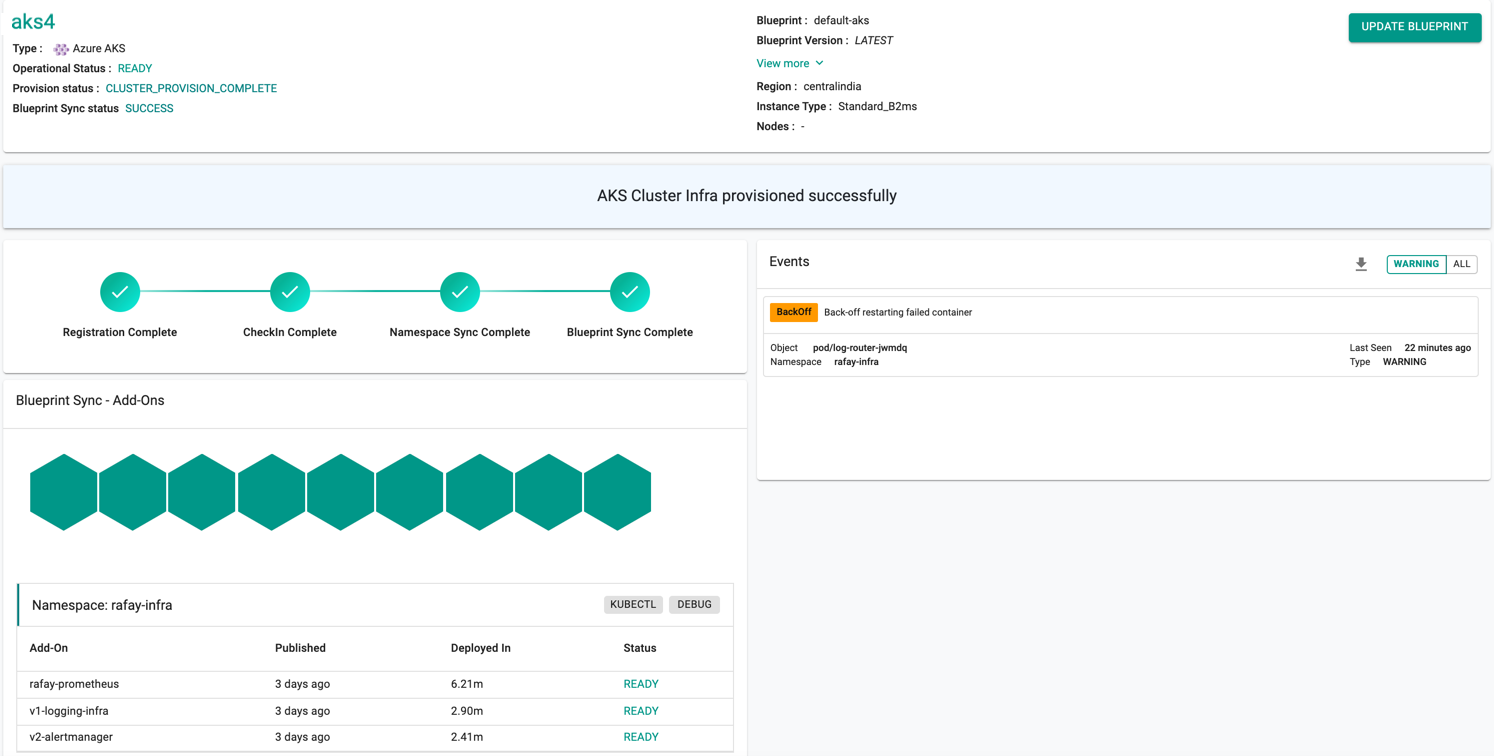
Task: Click the UPDATE BLUEPRINT button
Action: click(x=1415, y=27)
